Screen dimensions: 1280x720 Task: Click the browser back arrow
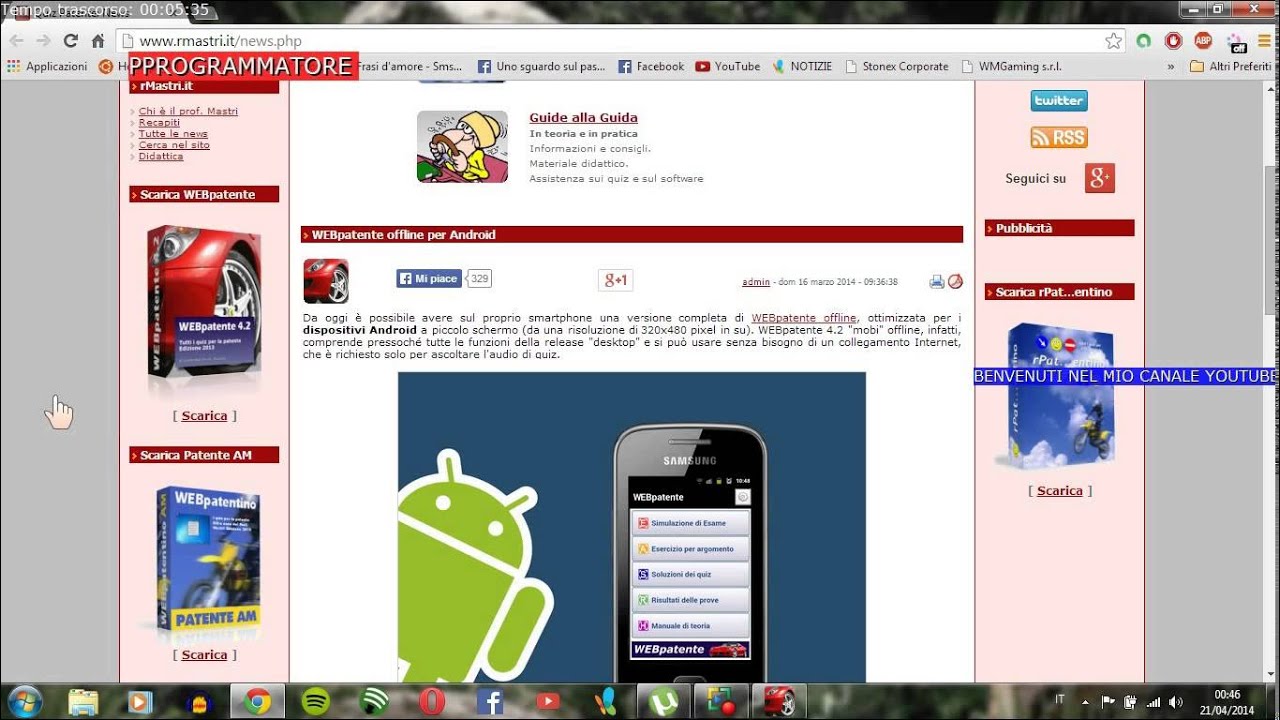[16, 41]
